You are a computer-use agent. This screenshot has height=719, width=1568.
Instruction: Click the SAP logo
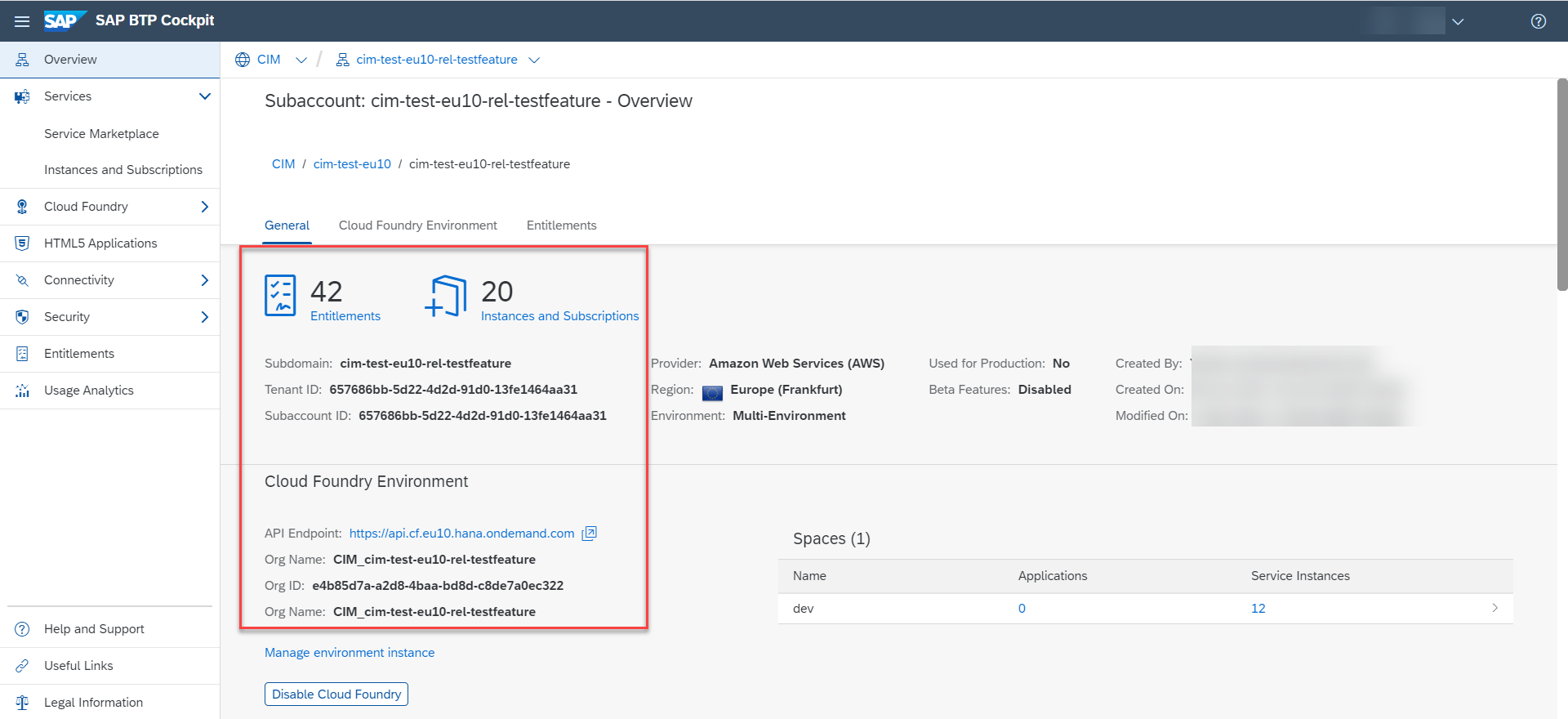[x=64, y=20]
